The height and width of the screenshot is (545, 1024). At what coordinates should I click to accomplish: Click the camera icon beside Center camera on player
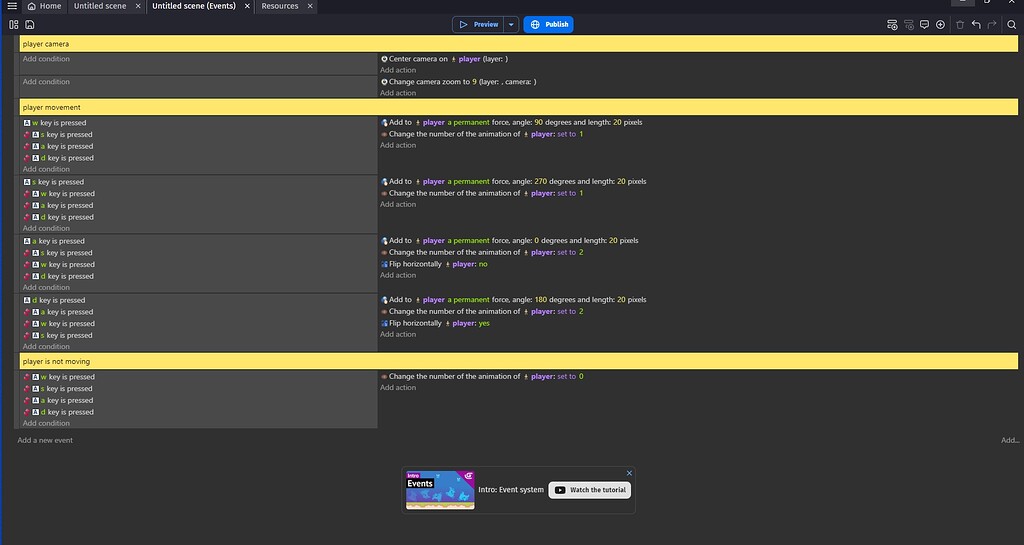click(x=384, y=59)
